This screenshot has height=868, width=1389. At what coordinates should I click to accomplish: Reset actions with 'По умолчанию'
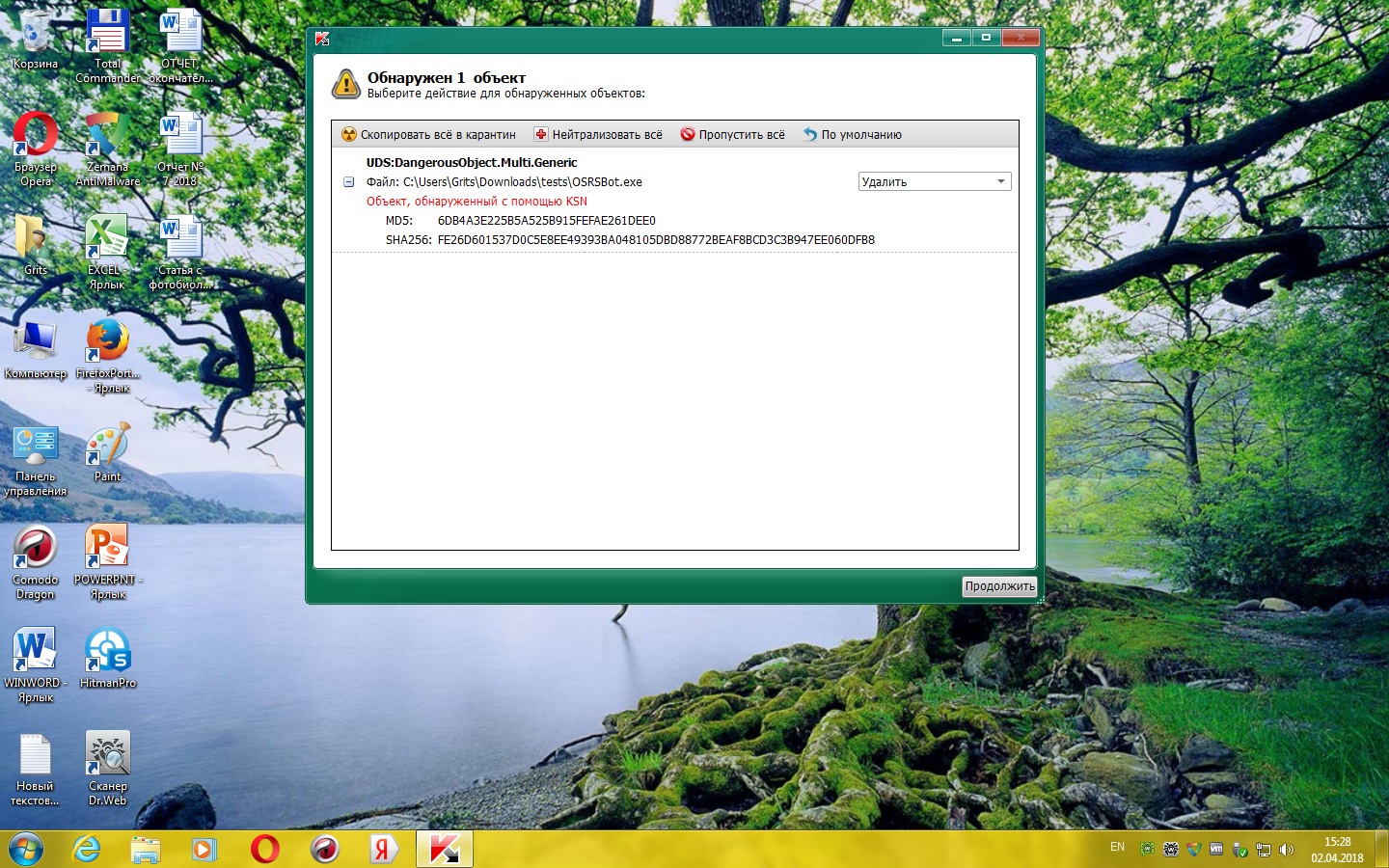[x=853, y=135]
